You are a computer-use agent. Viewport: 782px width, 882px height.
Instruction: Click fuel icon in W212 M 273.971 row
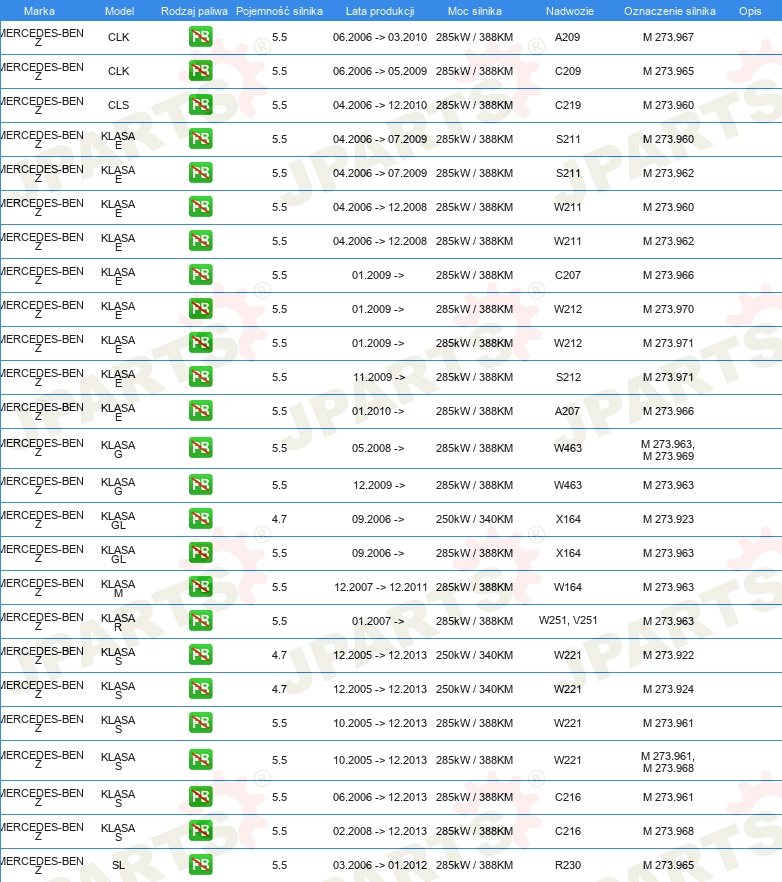point(200,343)
